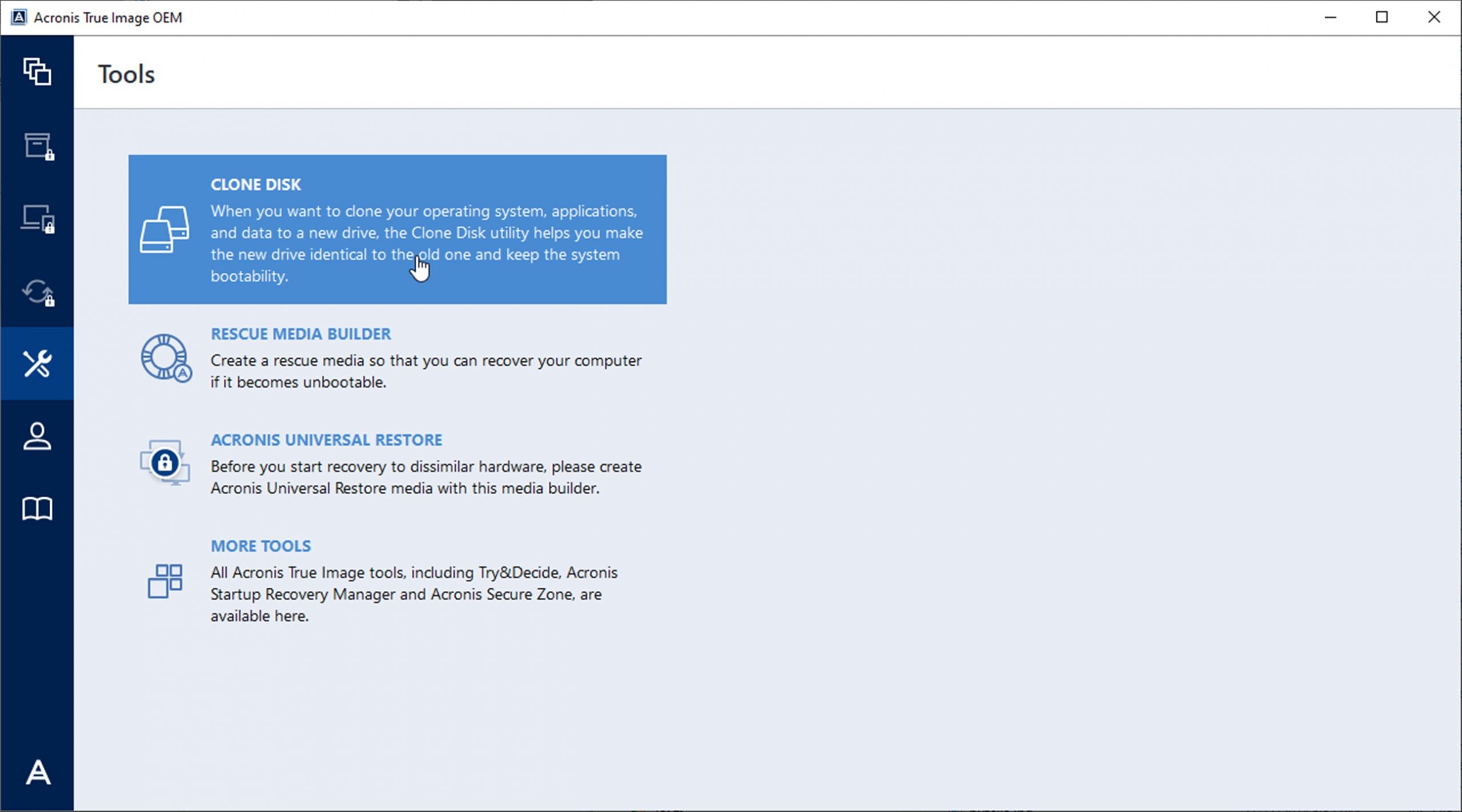This screenshot has width=1462, height=812.
Task: Open the MORE TOOLS link
Action: point(260,546)
